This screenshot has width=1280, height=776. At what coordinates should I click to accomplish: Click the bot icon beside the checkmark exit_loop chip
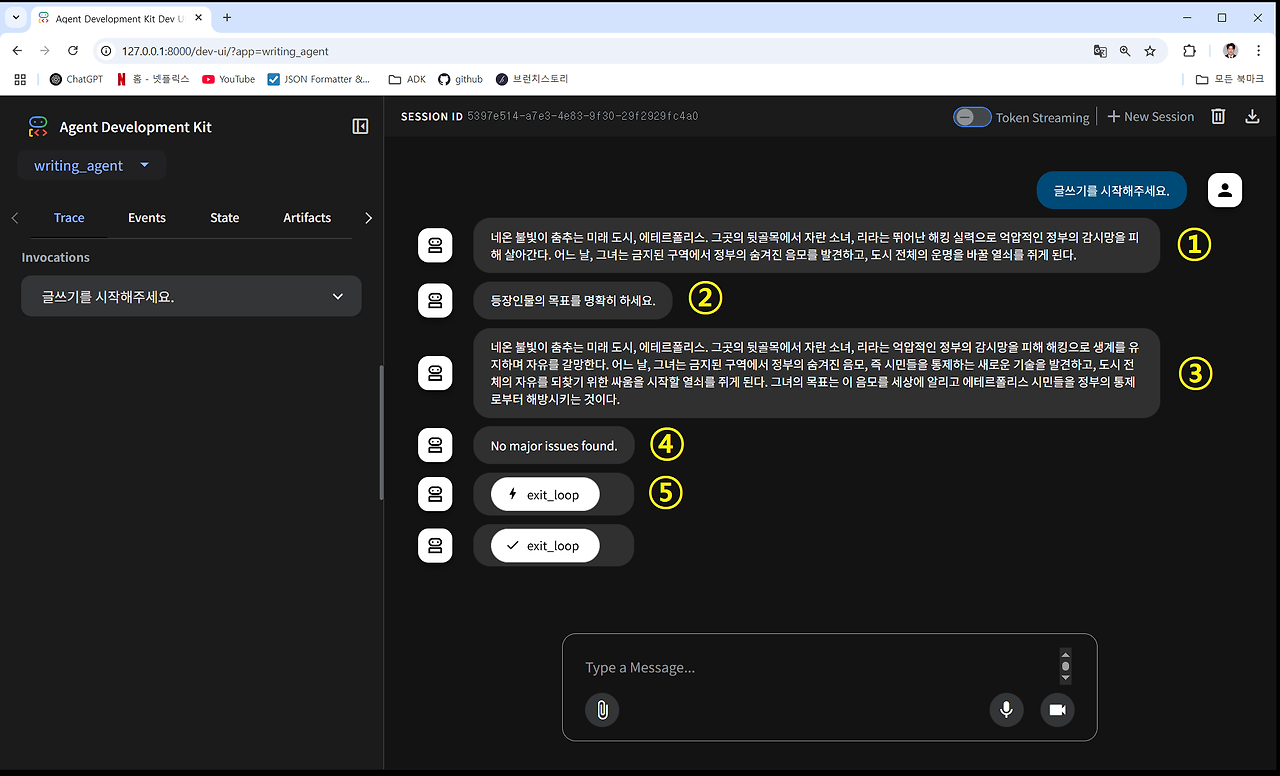[435, 546]
